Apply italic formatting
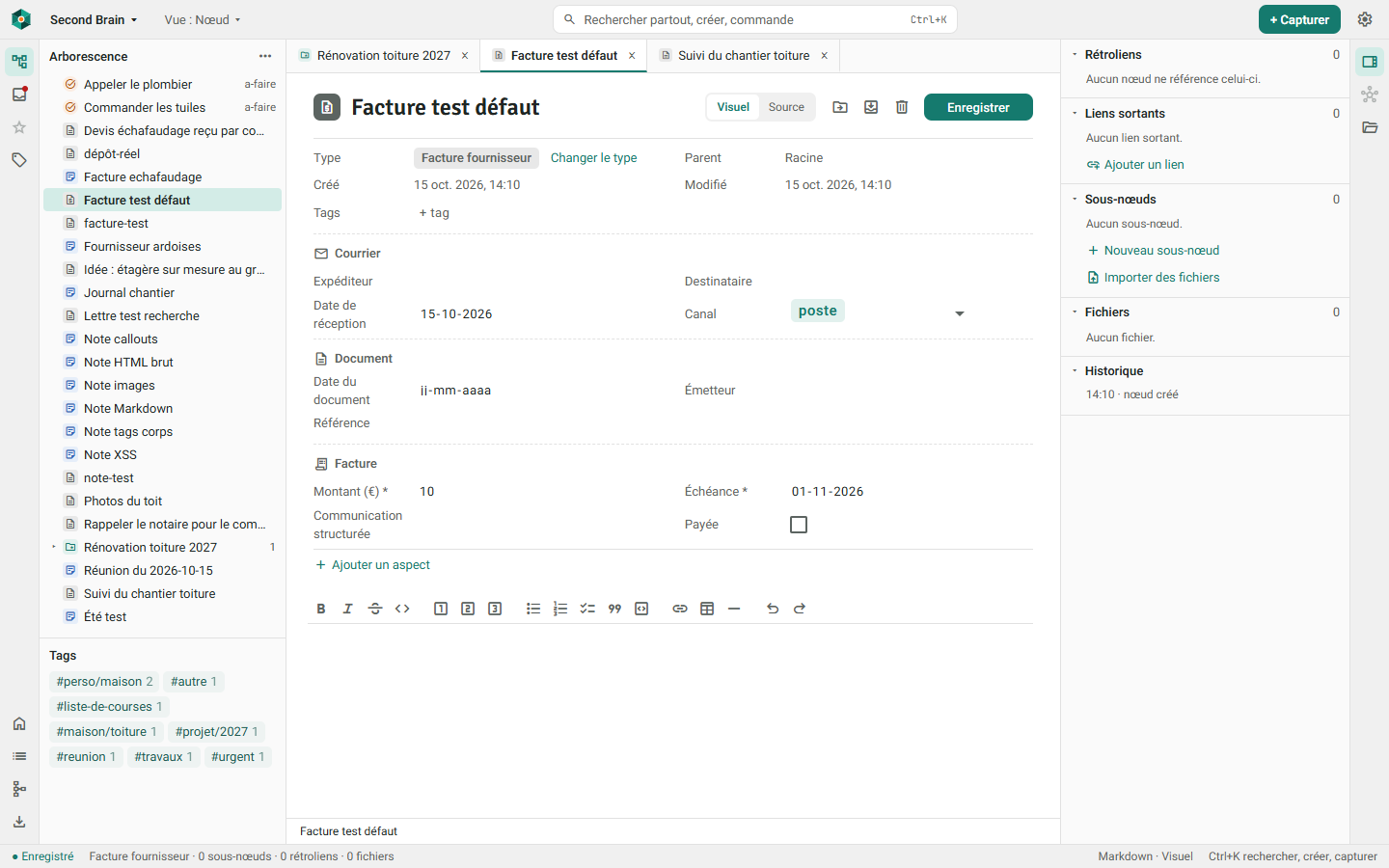The width and height of the screenshot is (1389, 868). [348, 609]
